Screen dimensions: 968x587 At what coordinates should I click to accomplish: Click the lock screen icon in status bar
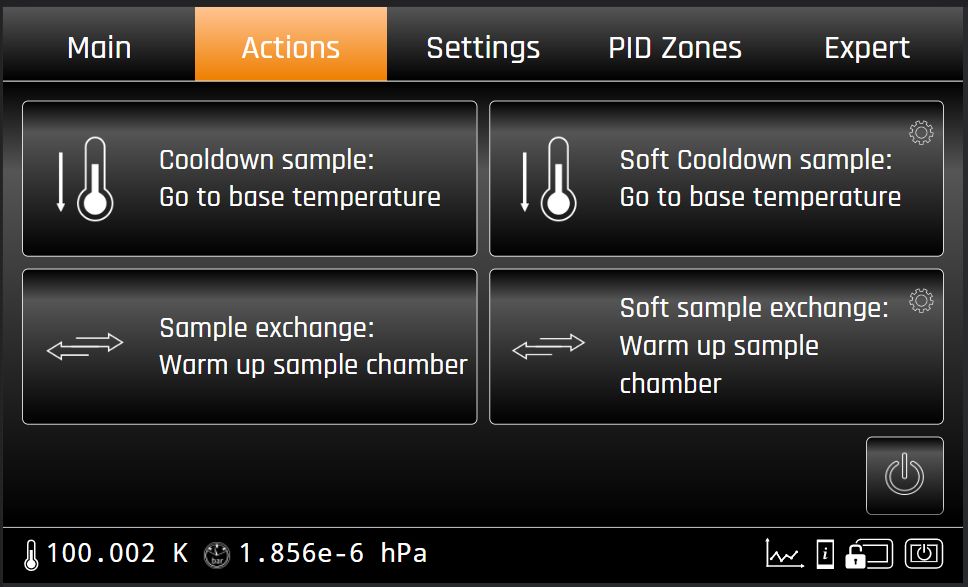868,553
